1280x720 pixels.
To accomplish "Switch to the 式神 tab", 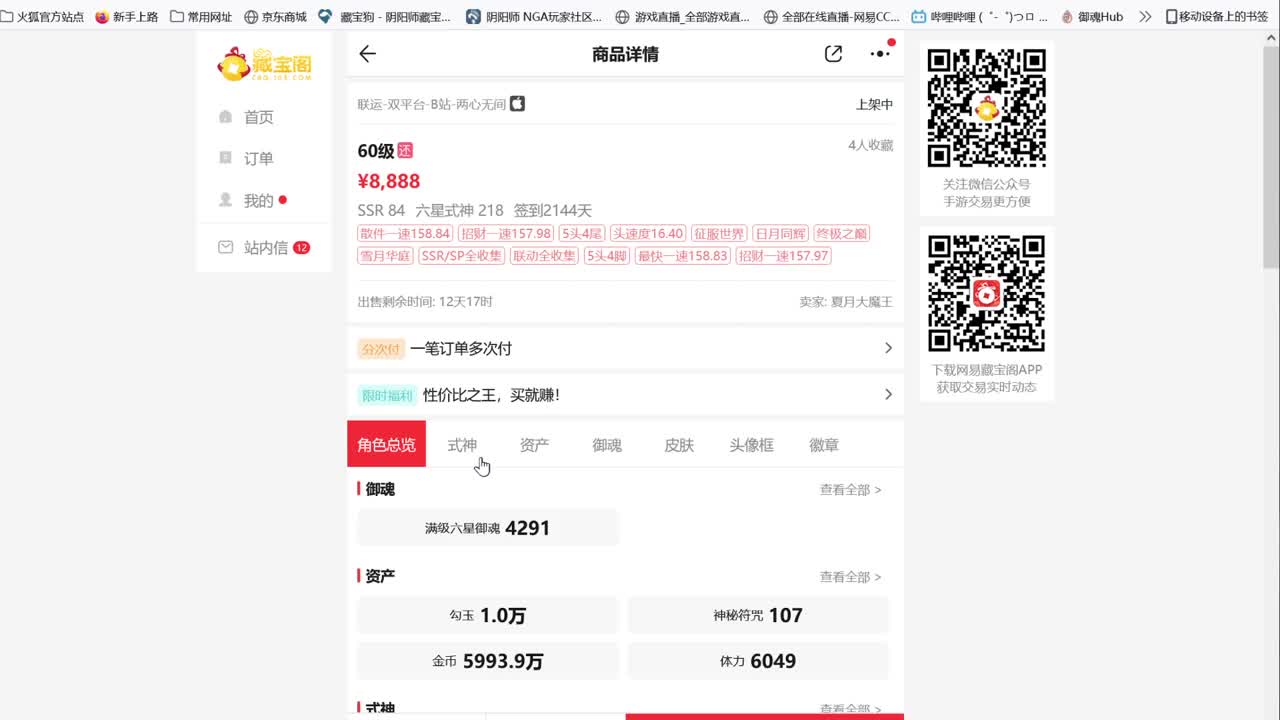I will pyautogui.click(x=462, y=445).
